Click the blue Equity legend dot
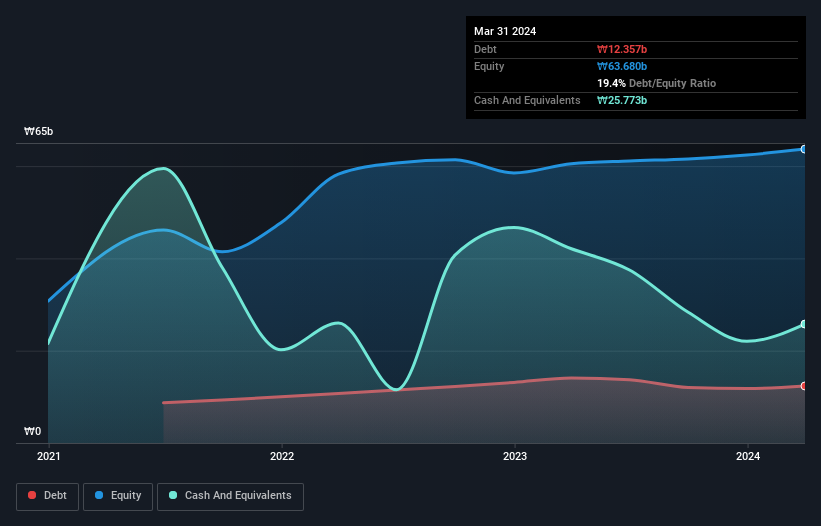 [x=99, y=495]
